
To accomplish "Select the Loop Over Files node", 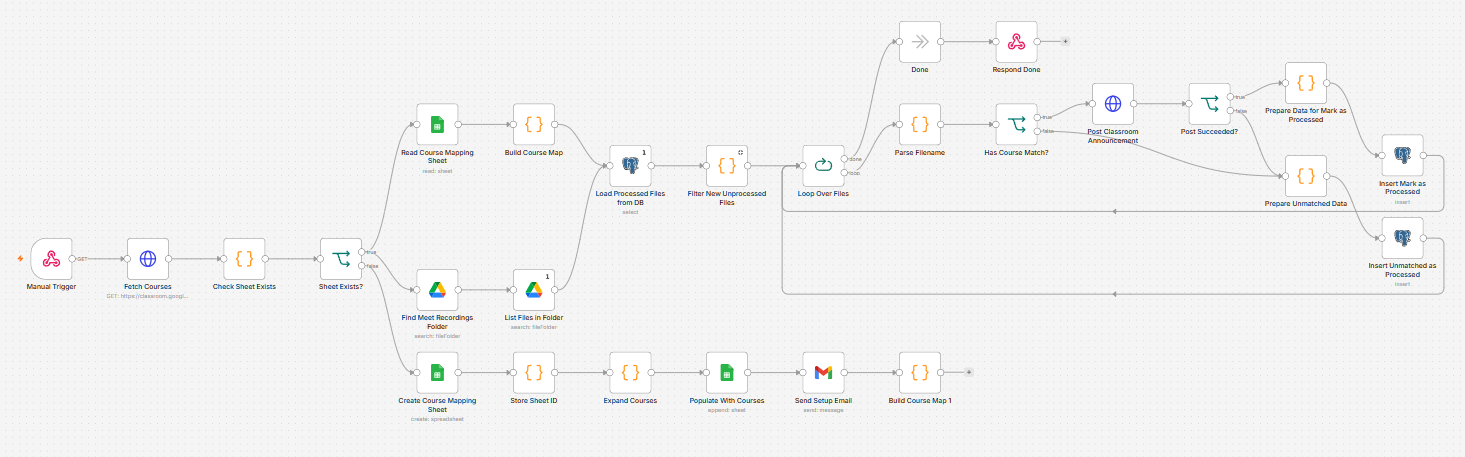I will (x=823, y=166).
